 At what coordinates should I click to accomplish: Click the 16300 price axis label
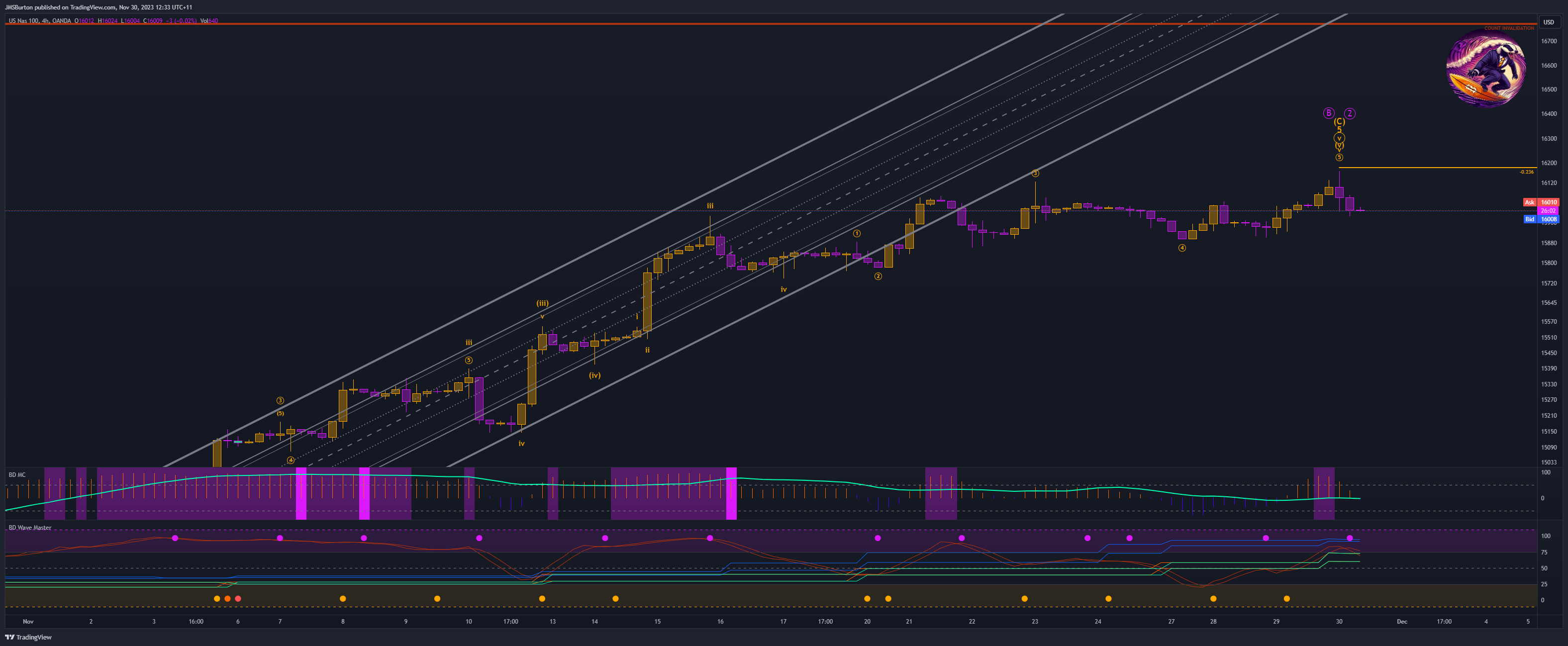[1549, 139]
